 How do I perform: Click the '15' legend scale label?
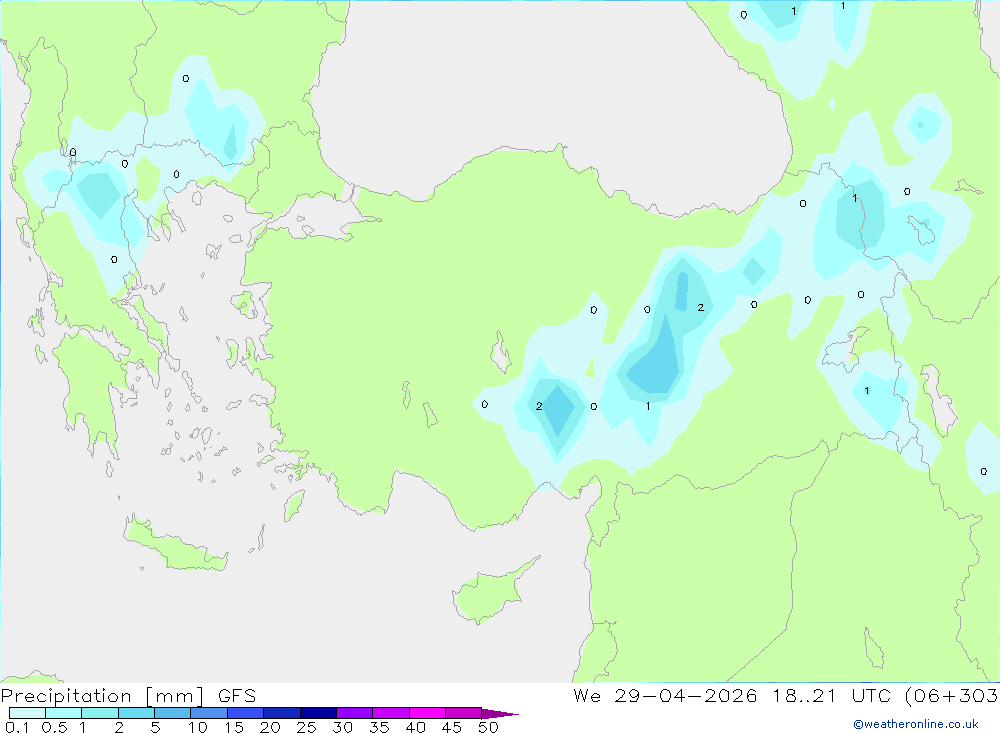tap(234, 727)
